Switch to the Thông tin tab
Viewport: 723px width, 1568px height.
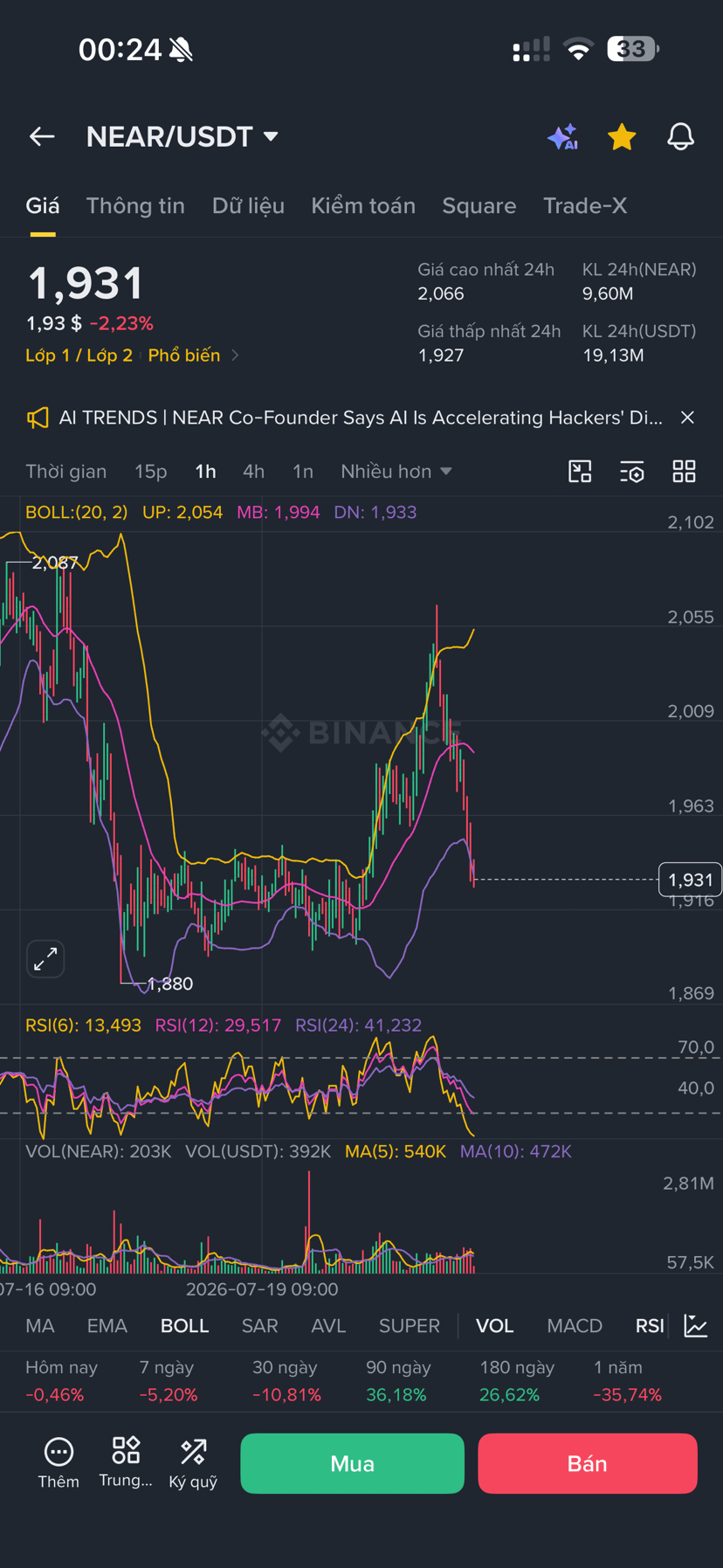(x=135, y=206)
